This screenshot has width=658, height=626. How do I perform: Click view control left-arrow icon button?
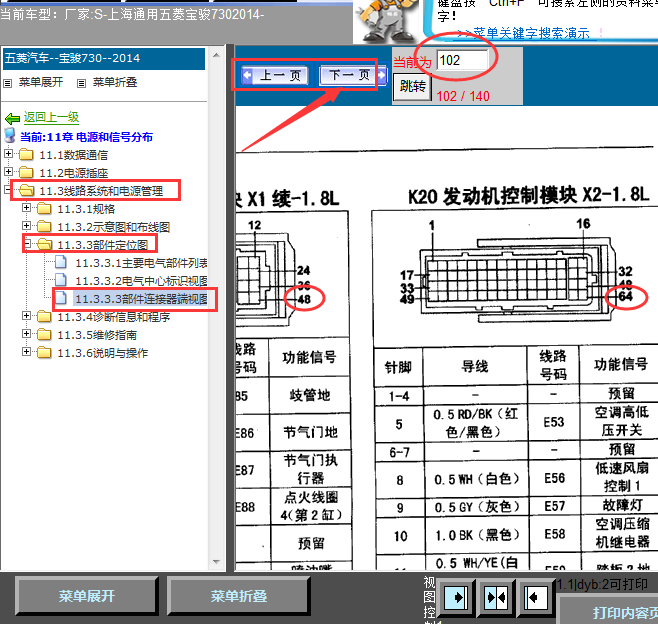point(535,597)
